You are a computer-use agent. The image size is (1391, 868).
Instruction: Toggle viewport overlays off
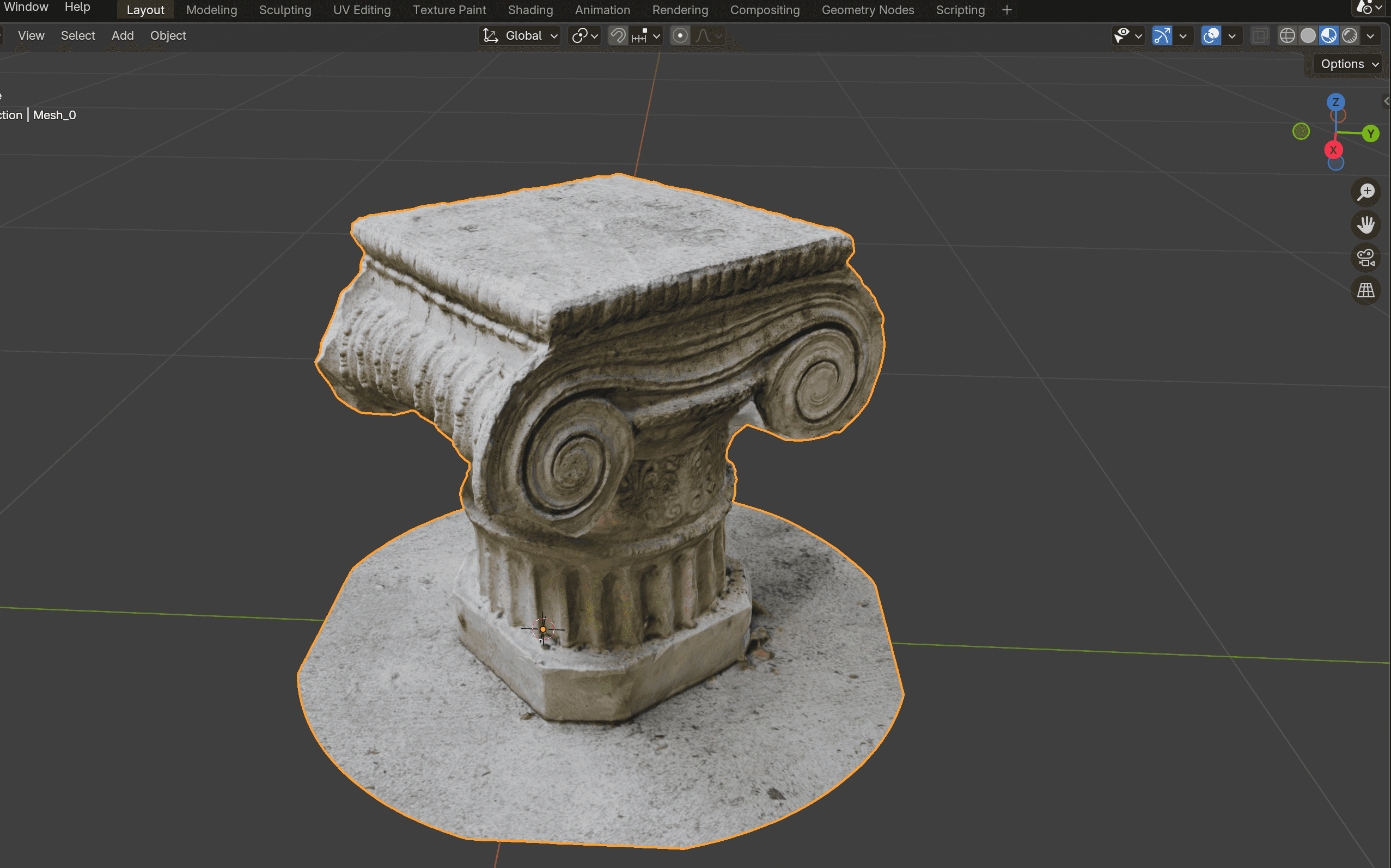(1210, 35)
